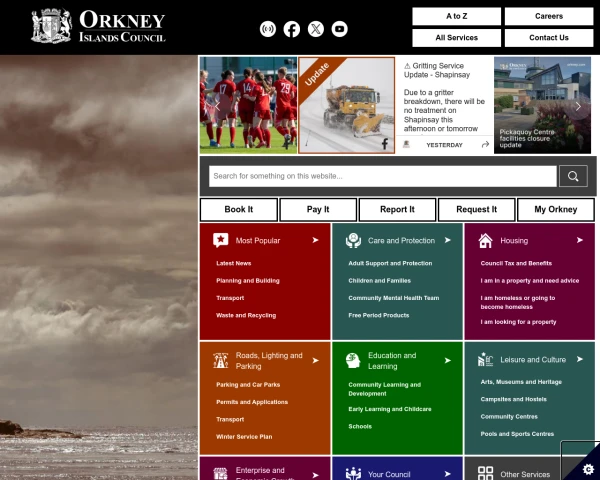Show previous carousel slide arrow
This screenshot has height=480, width=600.
tap(217, 106)
